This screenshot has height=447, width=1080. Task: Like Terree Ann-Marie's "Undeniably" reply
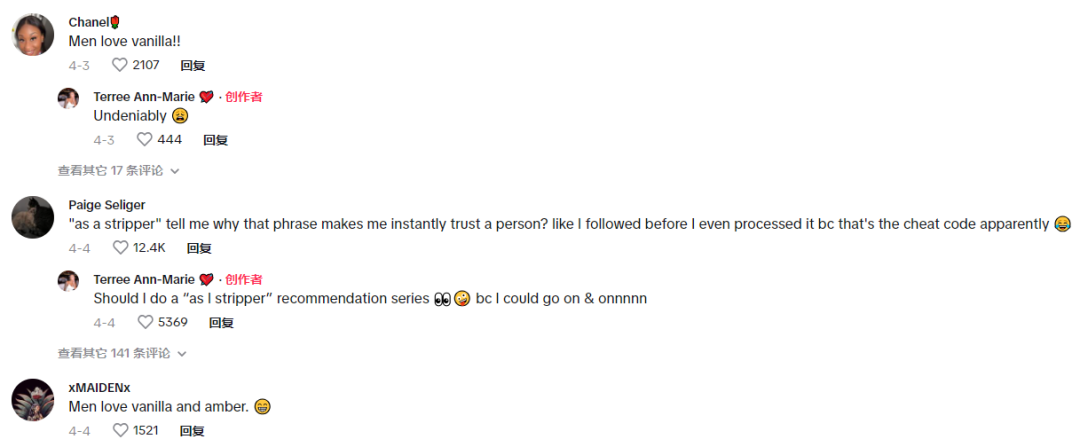[x=145, y=140]
